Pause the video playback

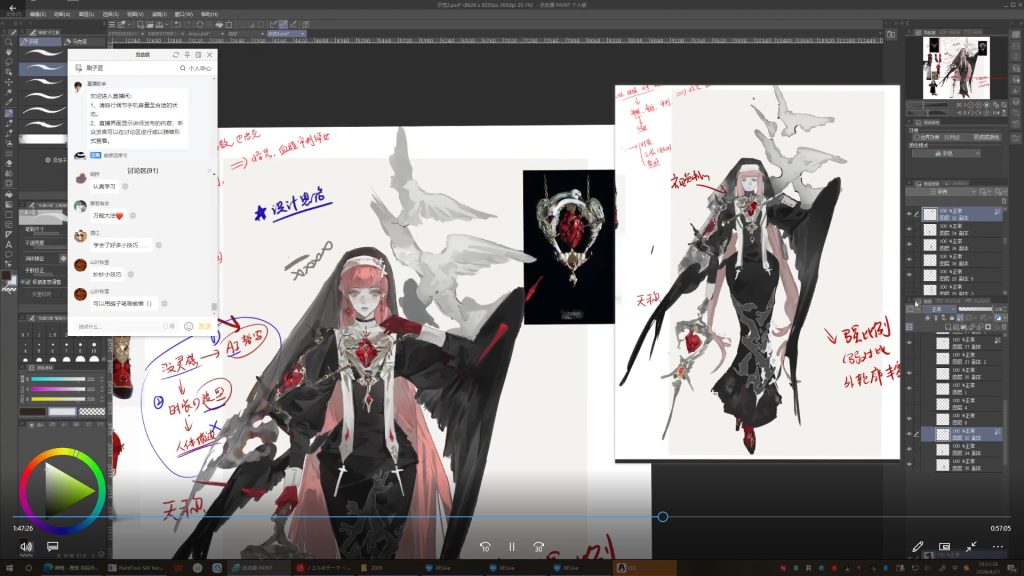(x=512, y=547)
